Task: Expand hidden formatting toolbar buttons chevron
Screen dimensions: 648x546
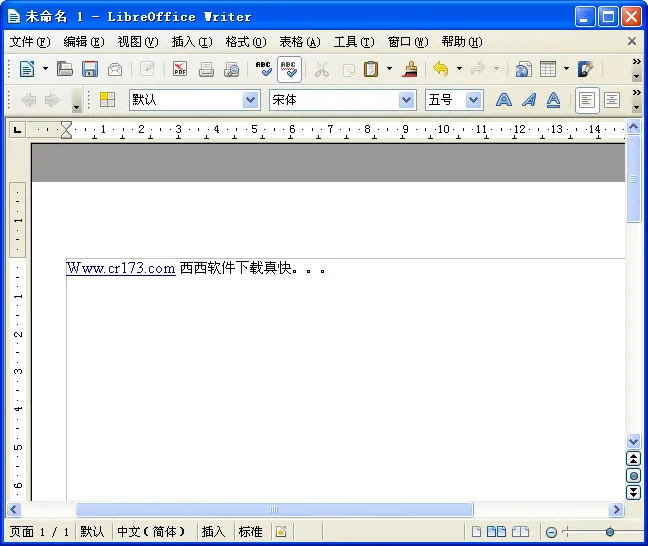Action: (x=636, y=93)
